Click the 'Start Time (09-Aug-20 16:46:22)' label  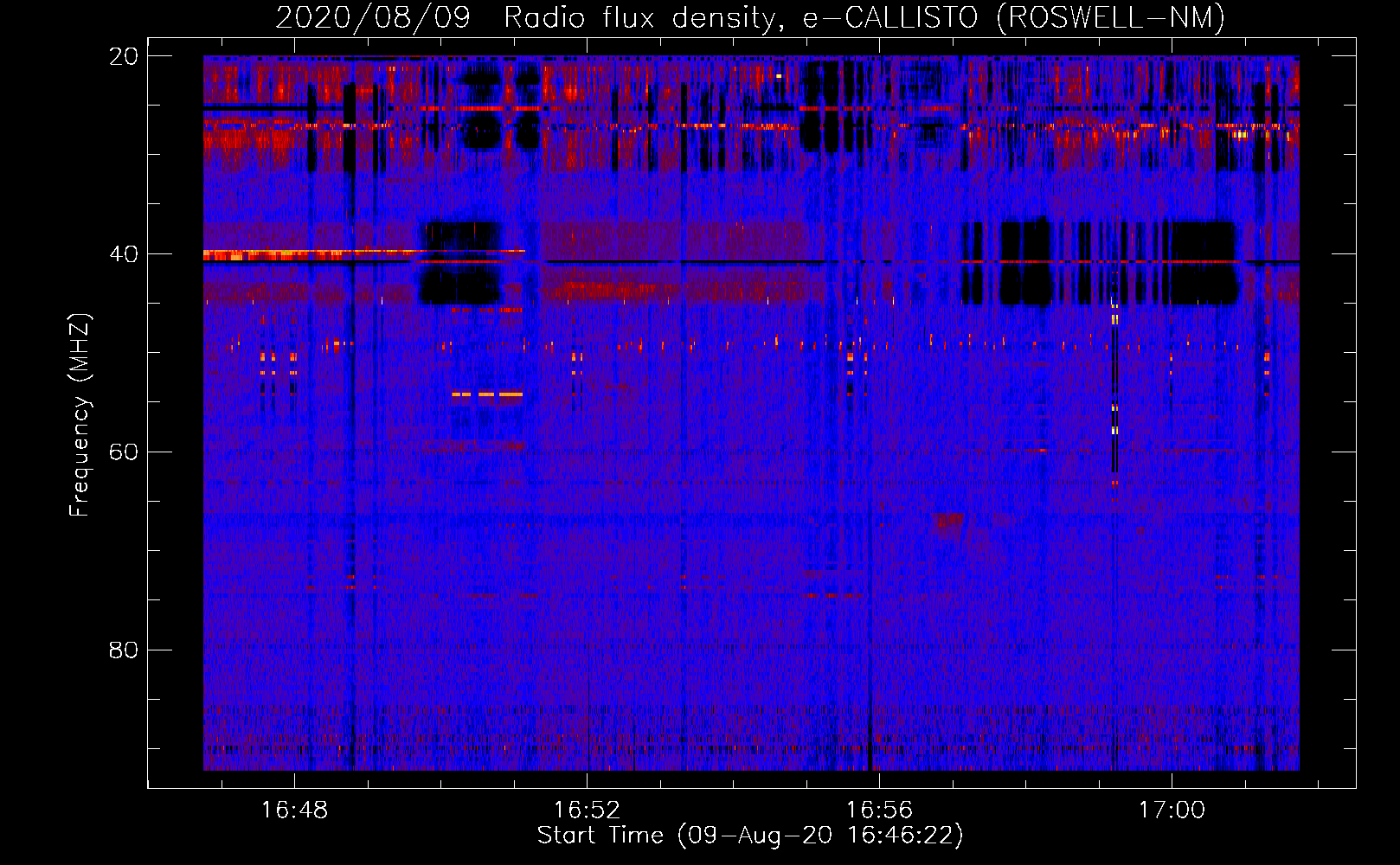750,836
